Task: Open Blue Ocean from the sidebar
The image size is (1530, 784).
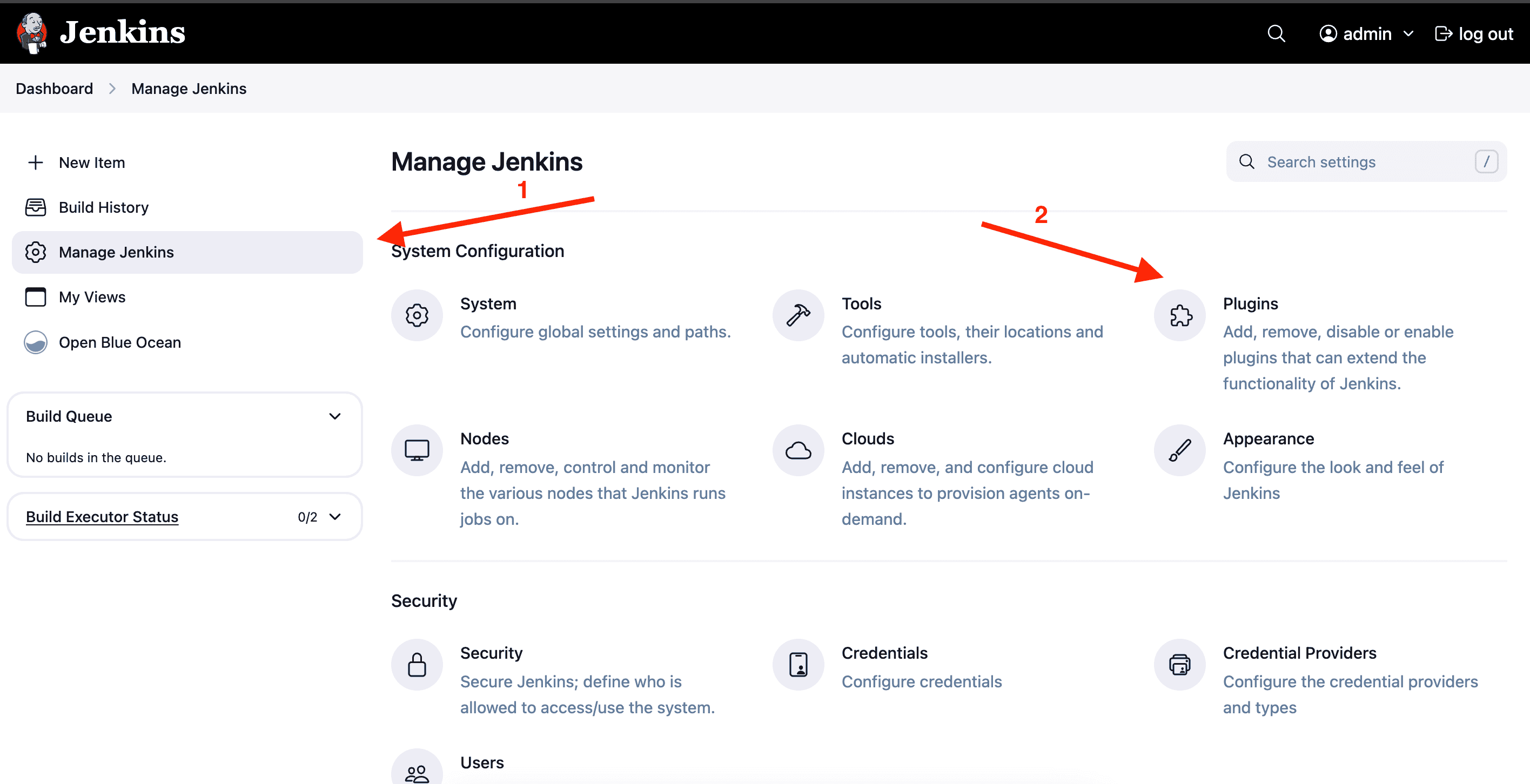Action: click(x=187, y=342)
